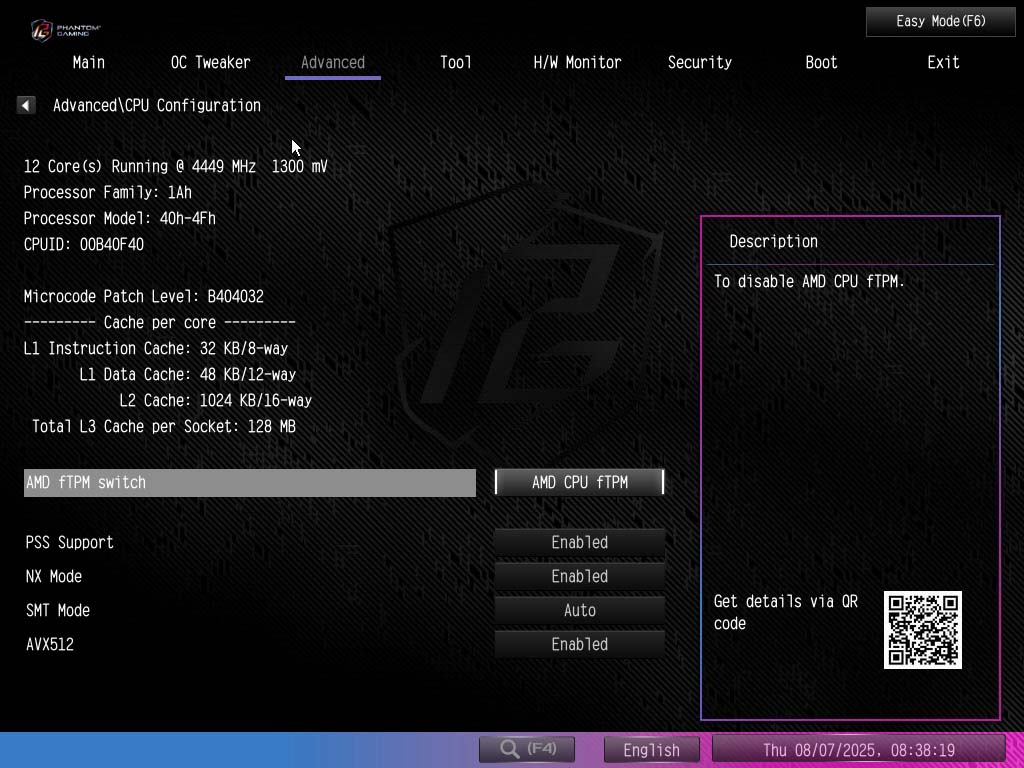Open the H/W Monitor section
1024x768 pixels.
pyautogui.click(x=577, y=62)
